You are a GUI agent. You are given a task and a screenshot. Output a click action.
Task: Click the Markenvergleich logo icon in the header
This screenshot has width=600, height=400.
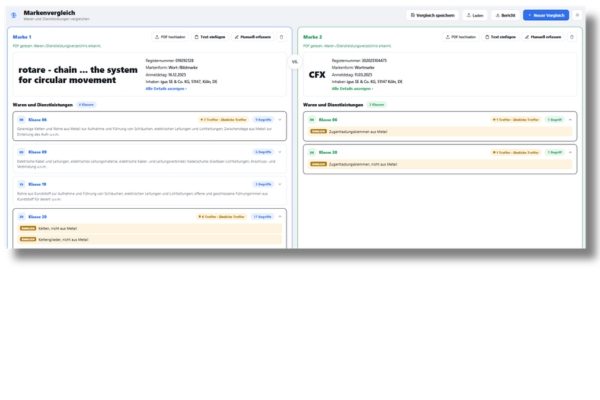tap(14, 15)
